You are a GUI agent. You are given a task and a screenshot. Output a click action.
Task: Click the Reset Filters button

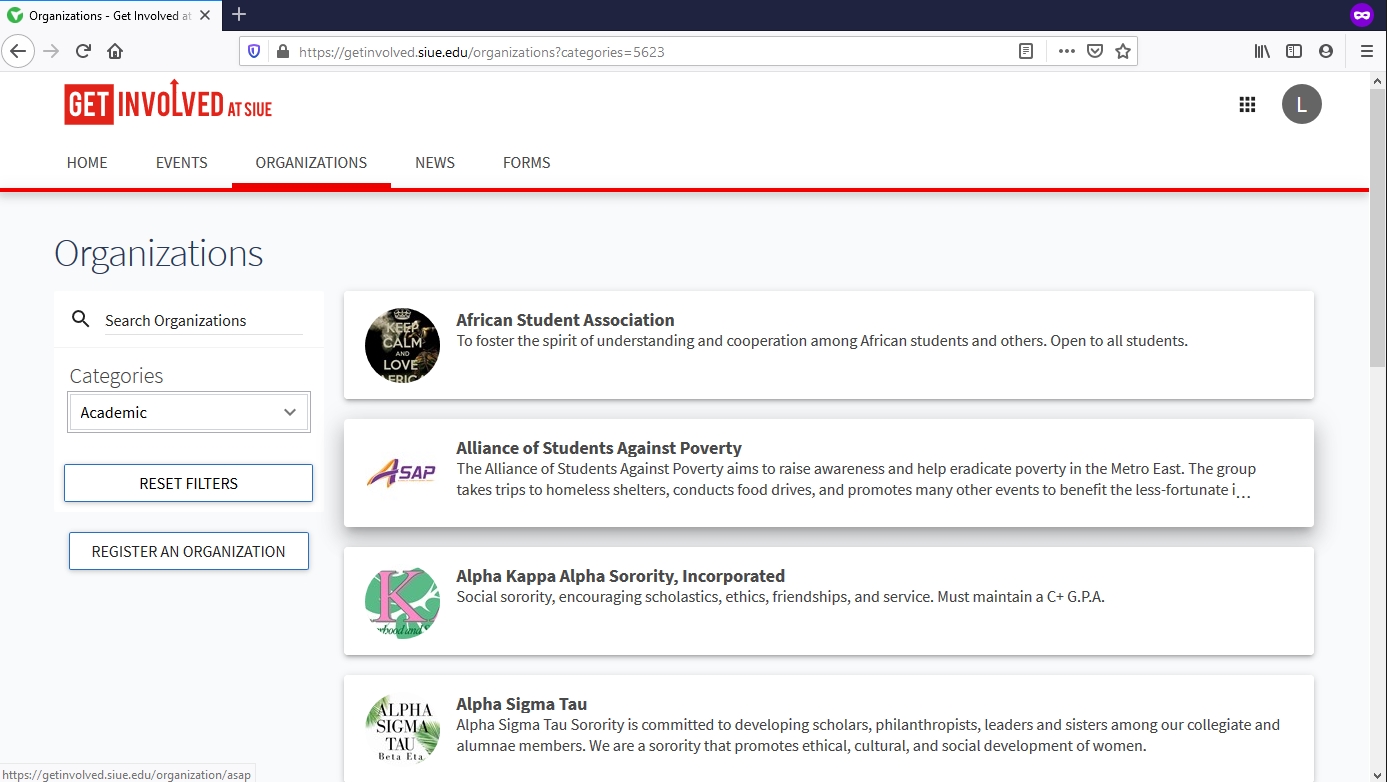pyautogui.click(x=189, y=483)
